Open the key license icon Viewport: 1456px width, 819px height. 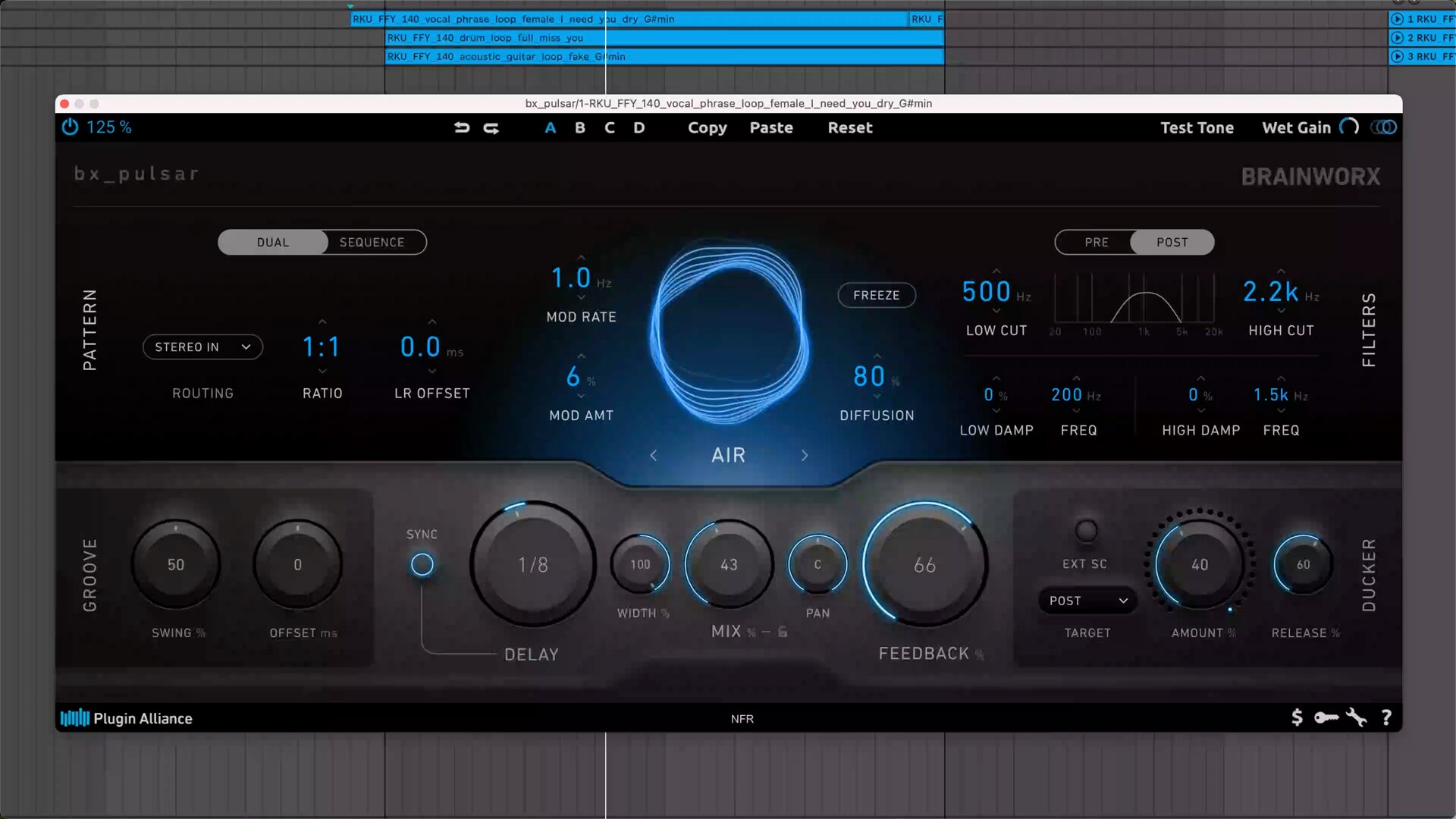1326,717
